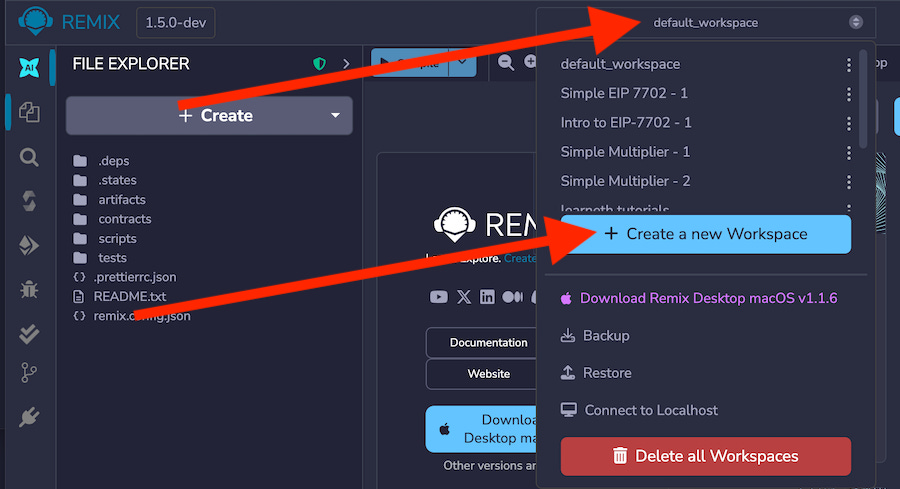The width and height of the screenshot is (900, 489).
Task: Expand the File Explorer chevron arrow
Action: [x=346, y=64]
